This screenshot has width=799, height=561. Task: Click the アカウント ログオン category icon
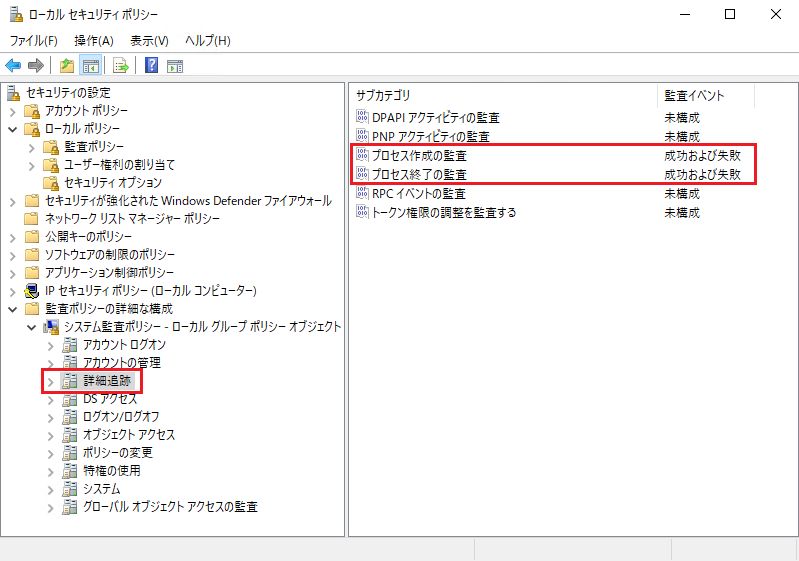tap(70, 345)
